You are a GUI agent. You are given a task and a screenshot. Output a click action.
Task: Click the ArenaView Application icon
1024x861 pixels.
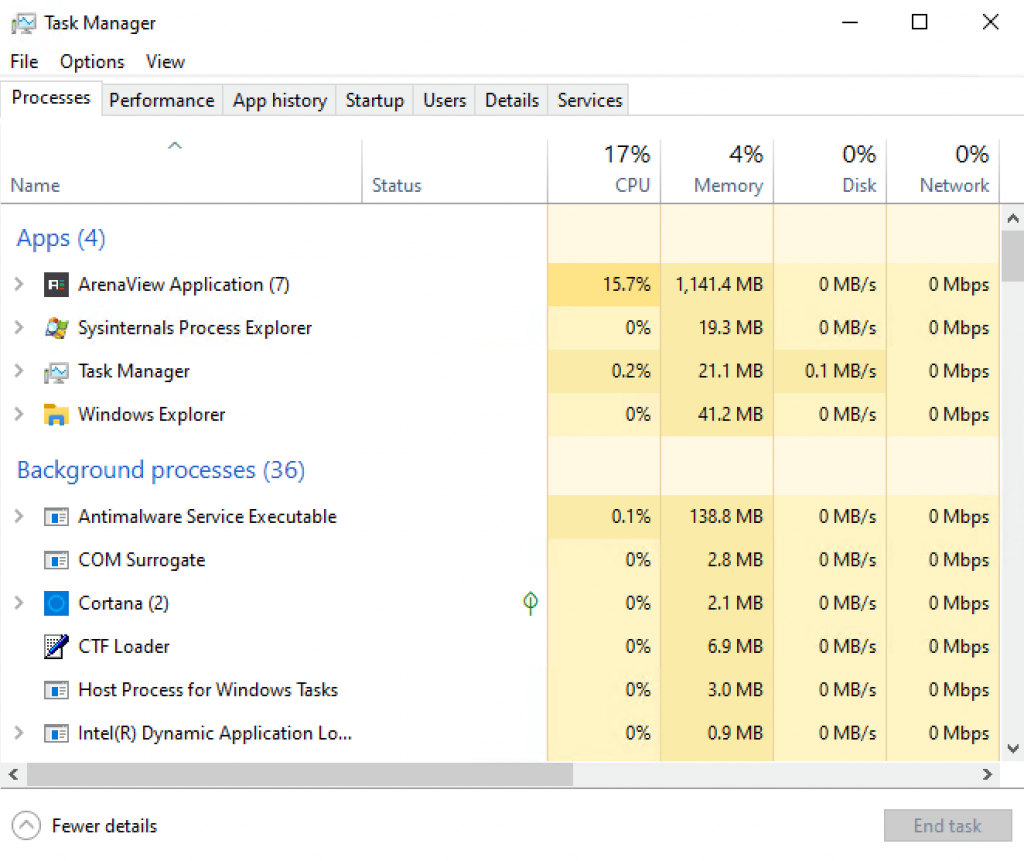pyautogui.click(x=56, y=285)
